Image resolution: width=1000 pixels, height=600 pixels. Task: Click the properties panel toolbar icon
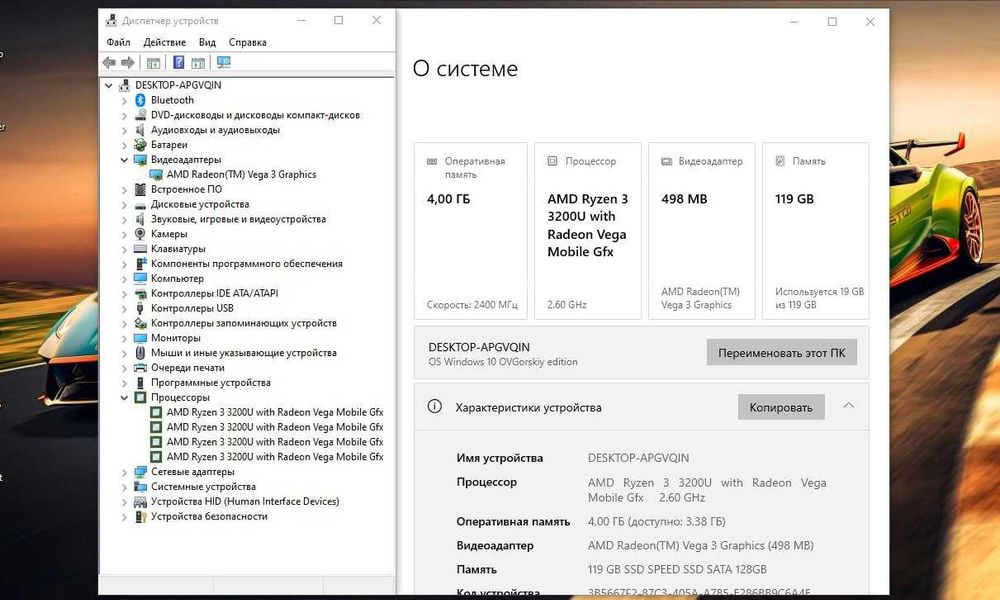click(x=198, y=62)
